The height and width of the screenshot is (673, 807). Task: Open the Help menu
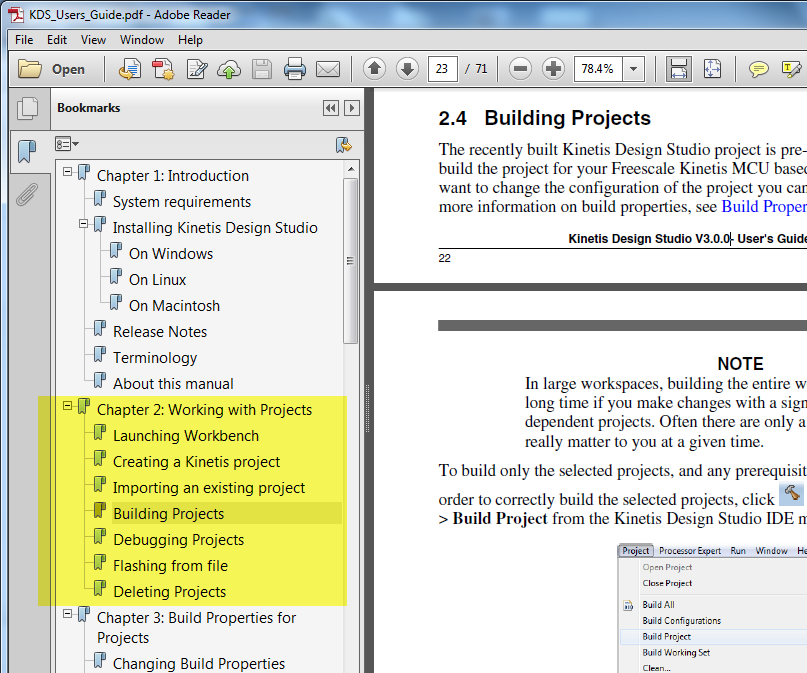pyautogui.click(x=190, y=40)
